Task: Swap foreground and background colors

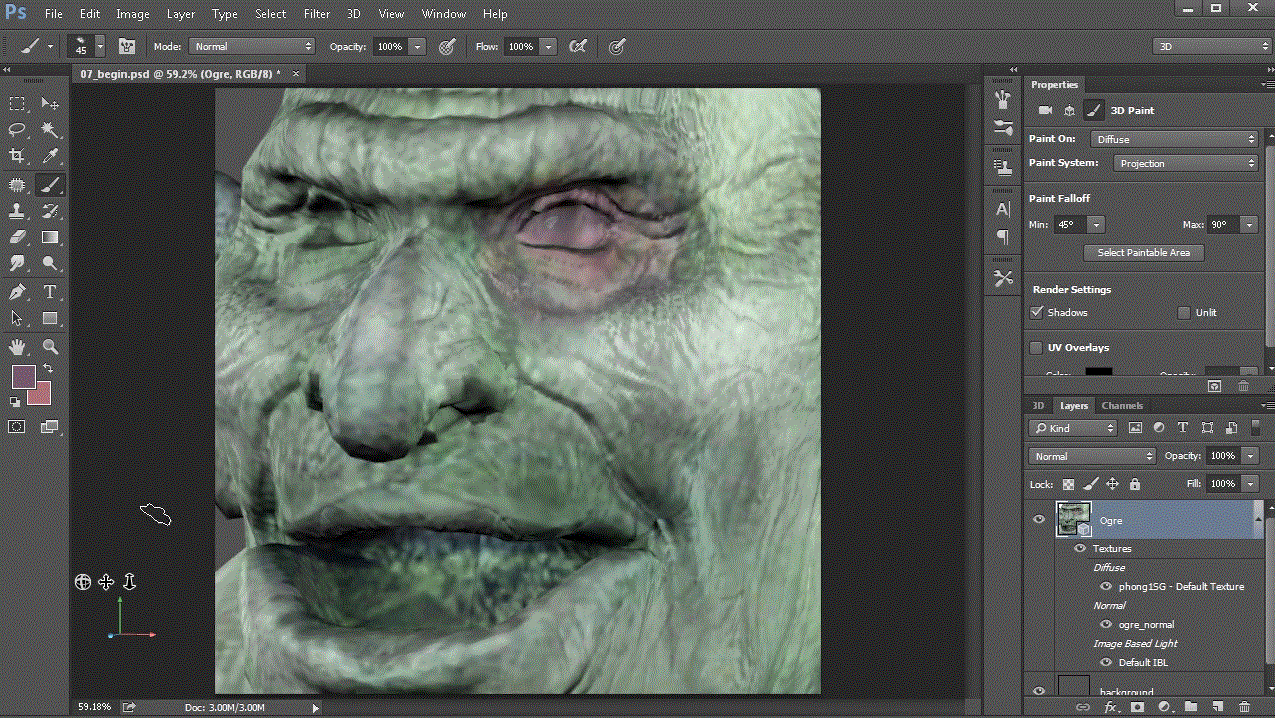Action: (48, 369)
